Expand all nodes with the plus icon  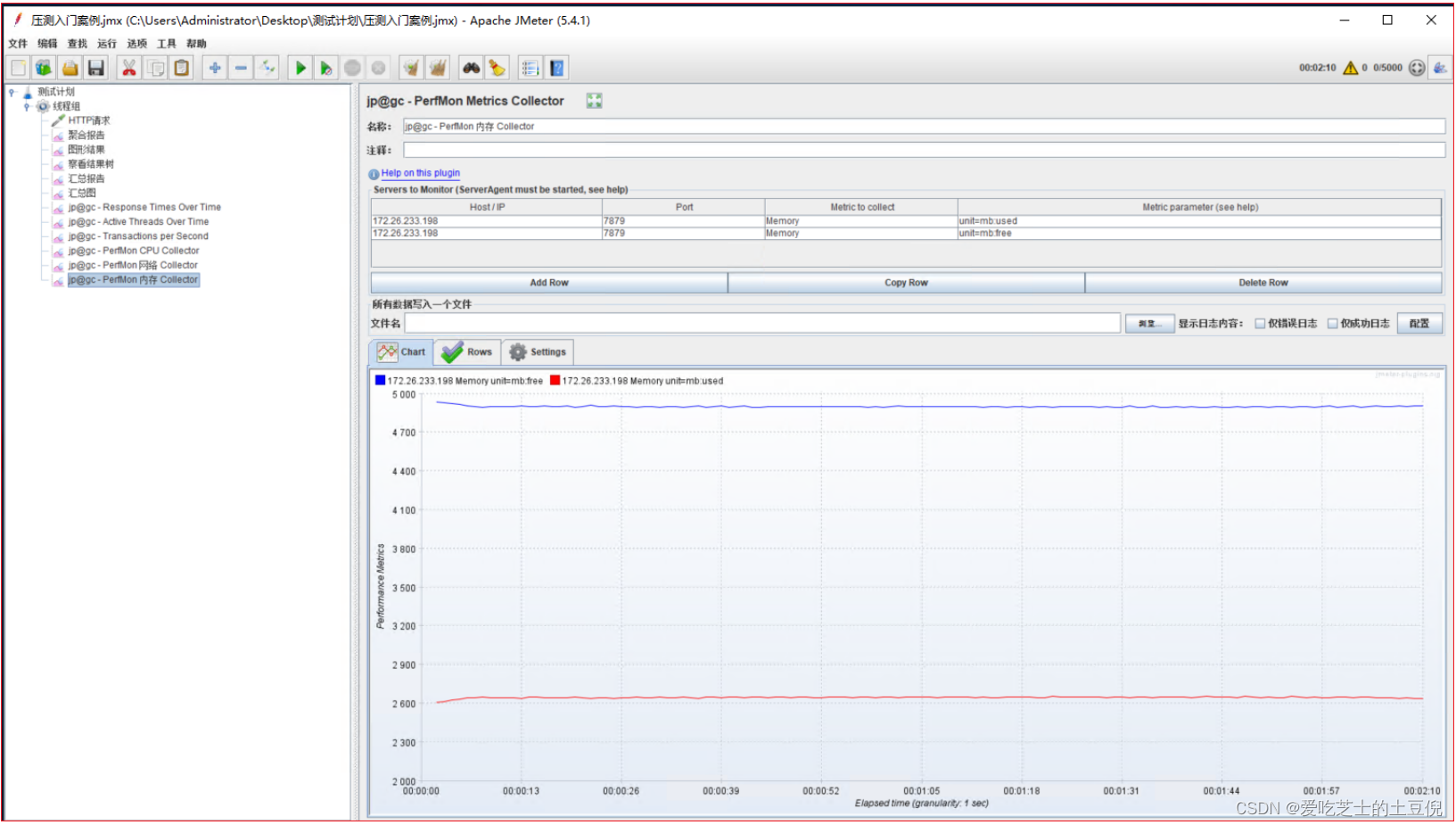(215, 68)
